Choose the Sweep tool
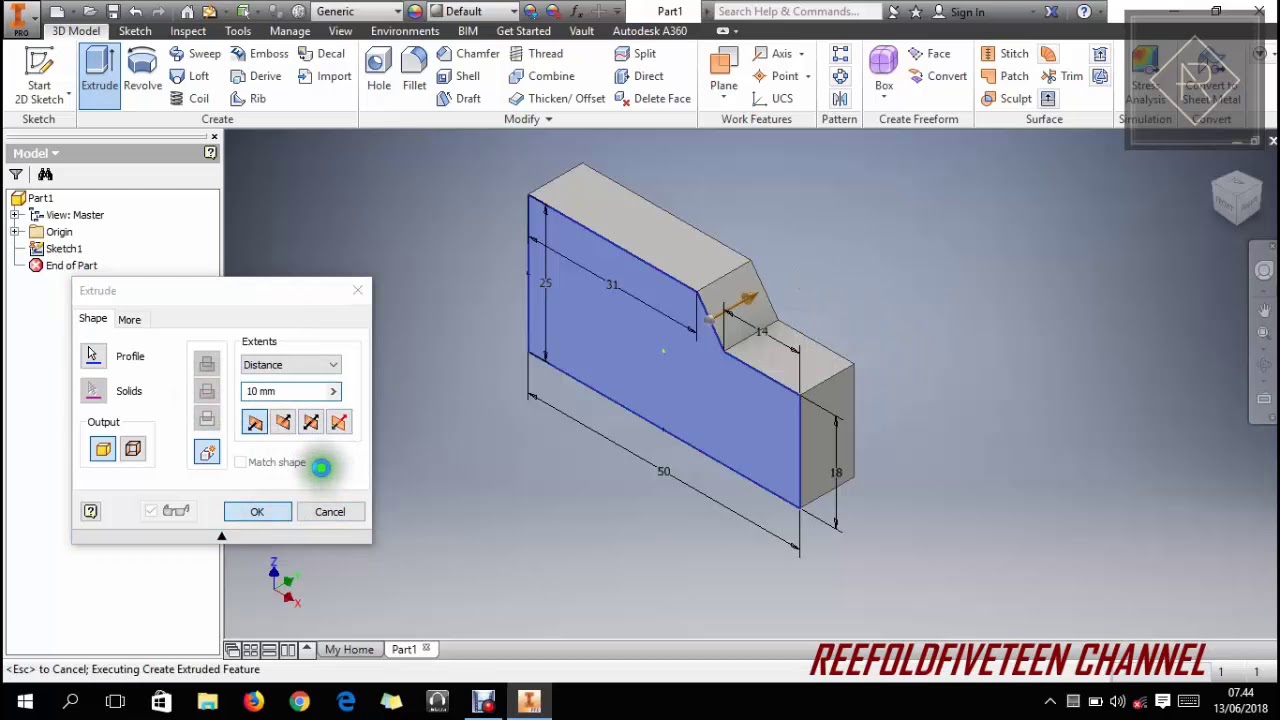This screenshot has height=720, width=1280. pyautogui.click(x=195, y=54)
